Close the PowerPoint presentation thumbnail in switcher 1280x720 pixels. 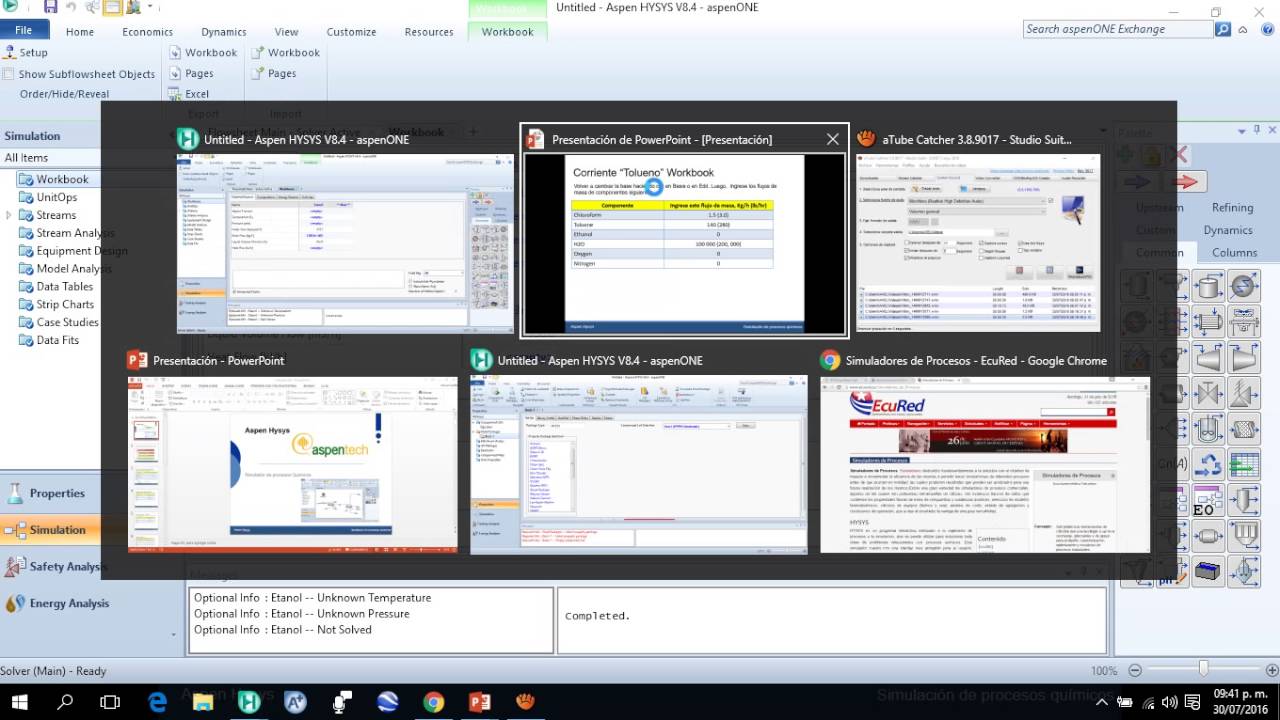click(x=832, y=139)
